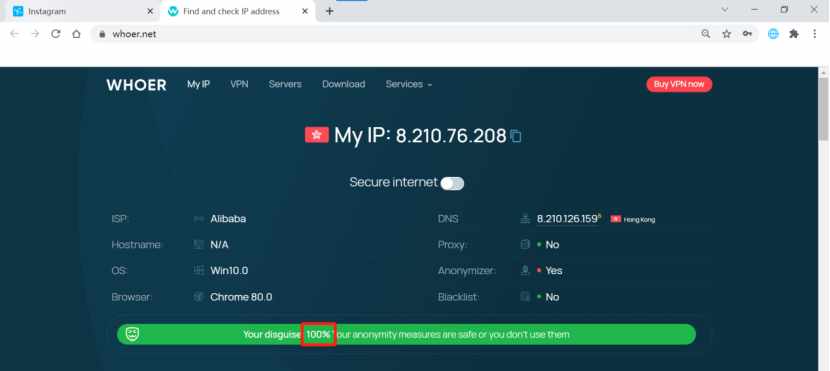
Task: Click the Chrome 80.0 browser value
Action: (x=241, y=297)
